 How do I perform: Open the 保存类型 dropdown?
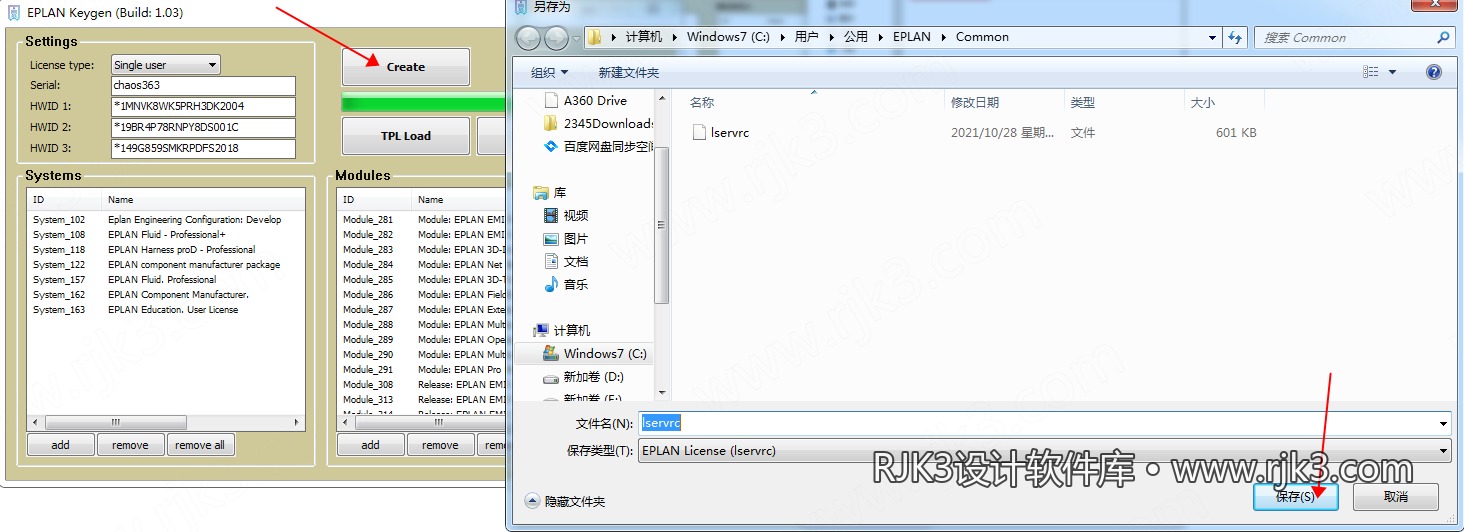[1045, 451]
